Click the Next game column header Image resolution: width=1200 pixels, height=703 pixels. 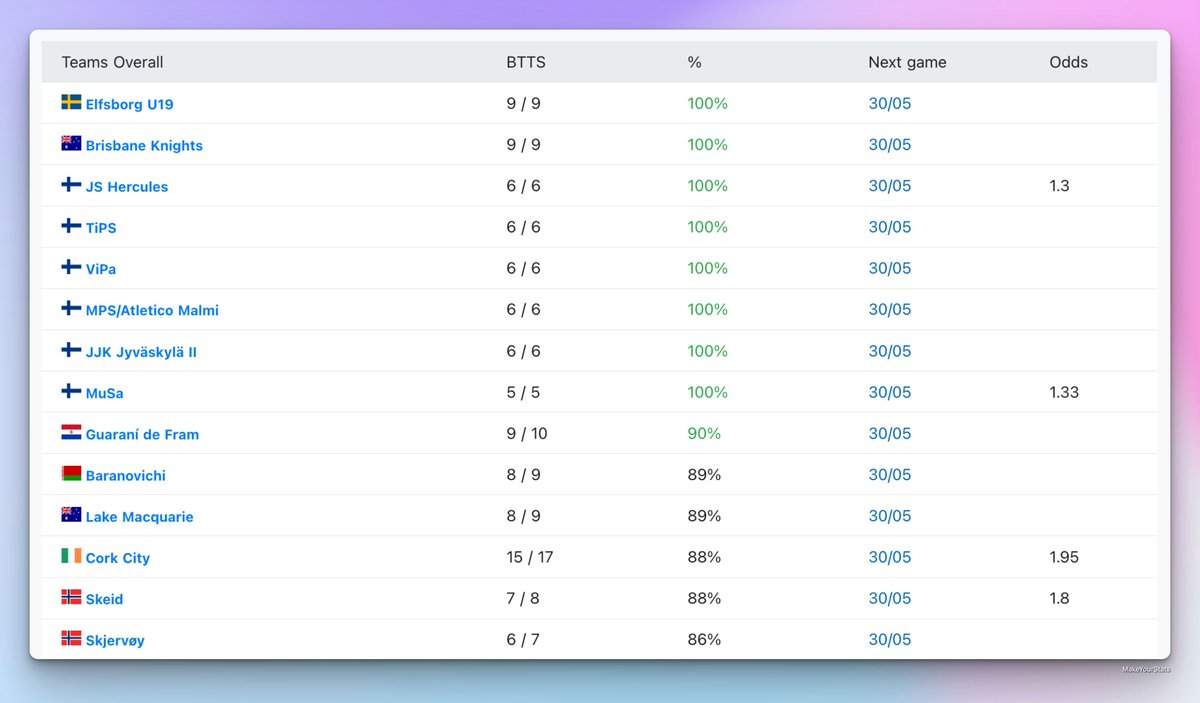click(x=907, y=62)
